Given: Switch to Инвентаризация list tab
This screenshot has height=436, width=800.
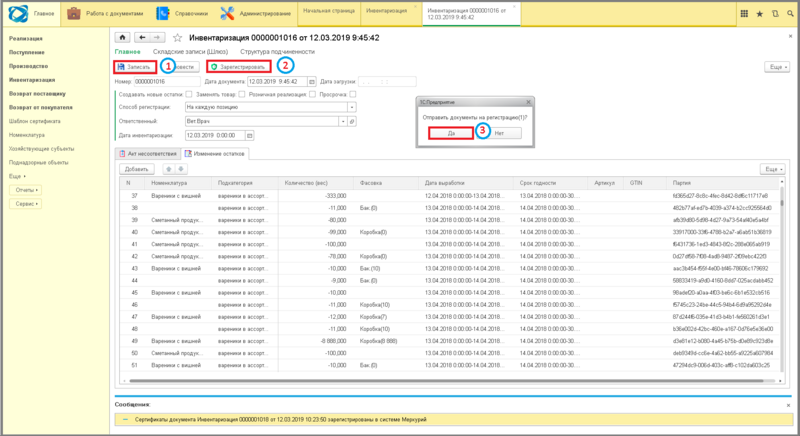Looking at the screenshot, I should click(x=386, y=11).
